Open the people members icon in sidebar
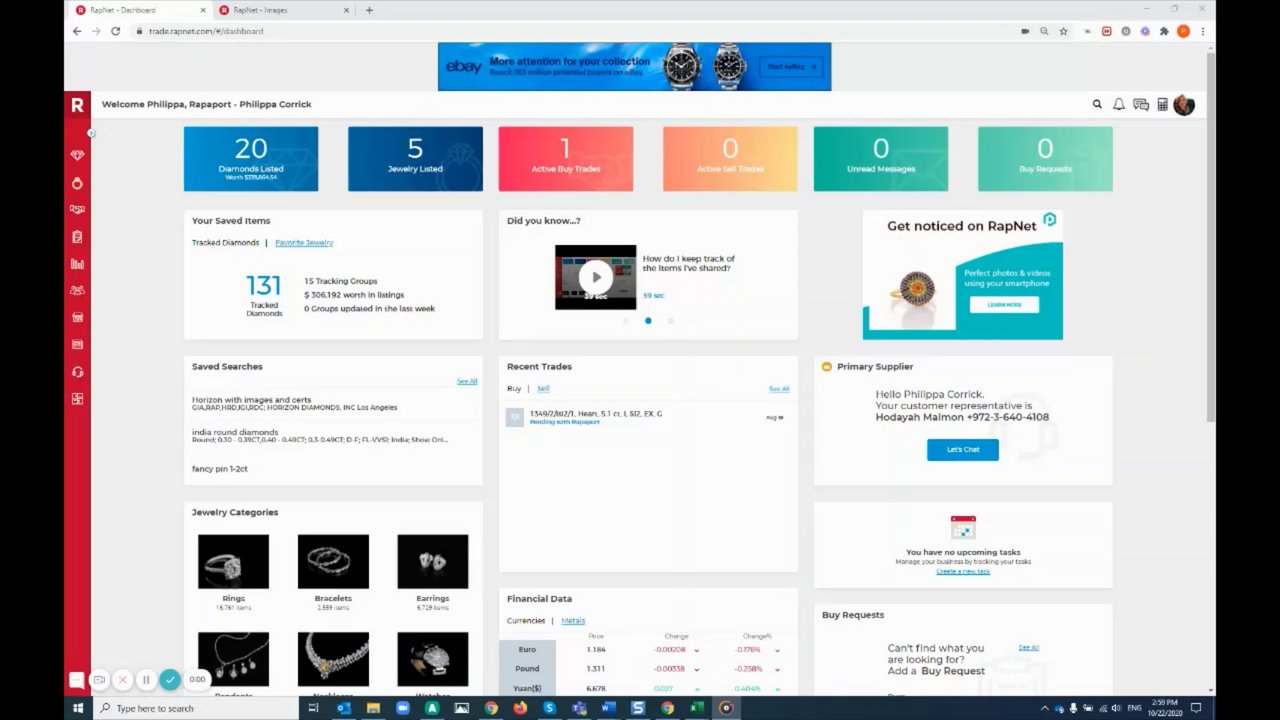 tap(77, 291)
